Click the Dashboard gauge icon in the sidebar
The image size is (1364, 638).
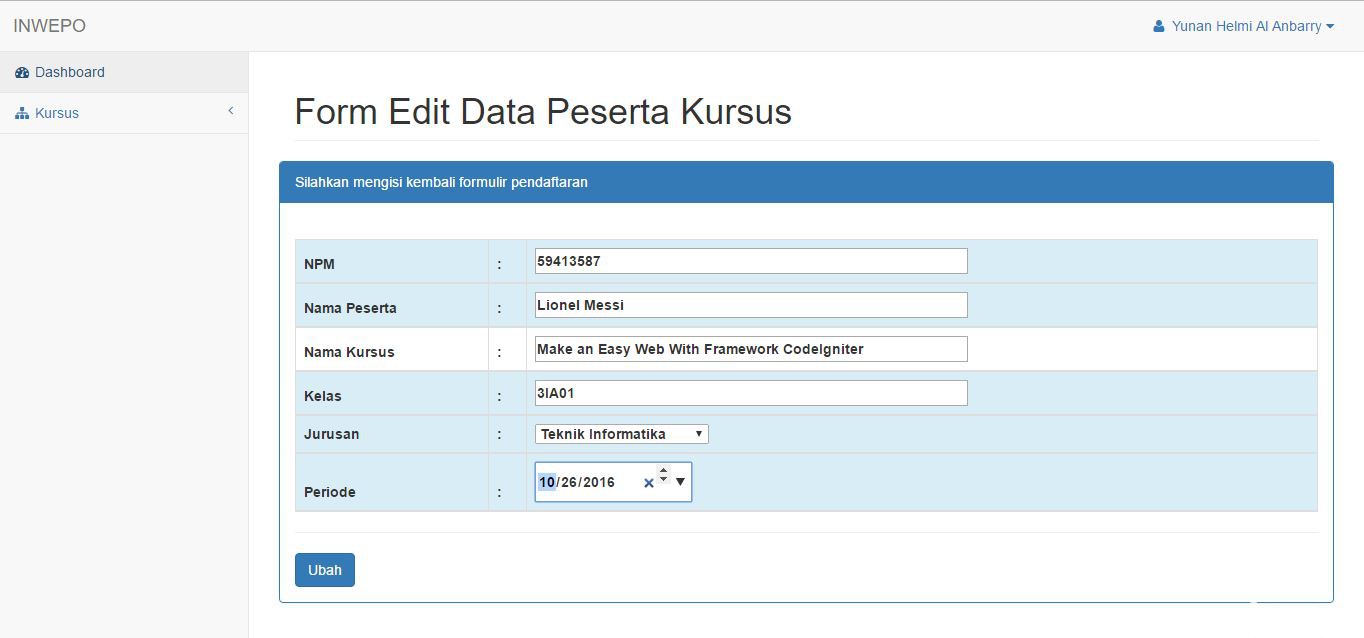click(x=22, y=71)
